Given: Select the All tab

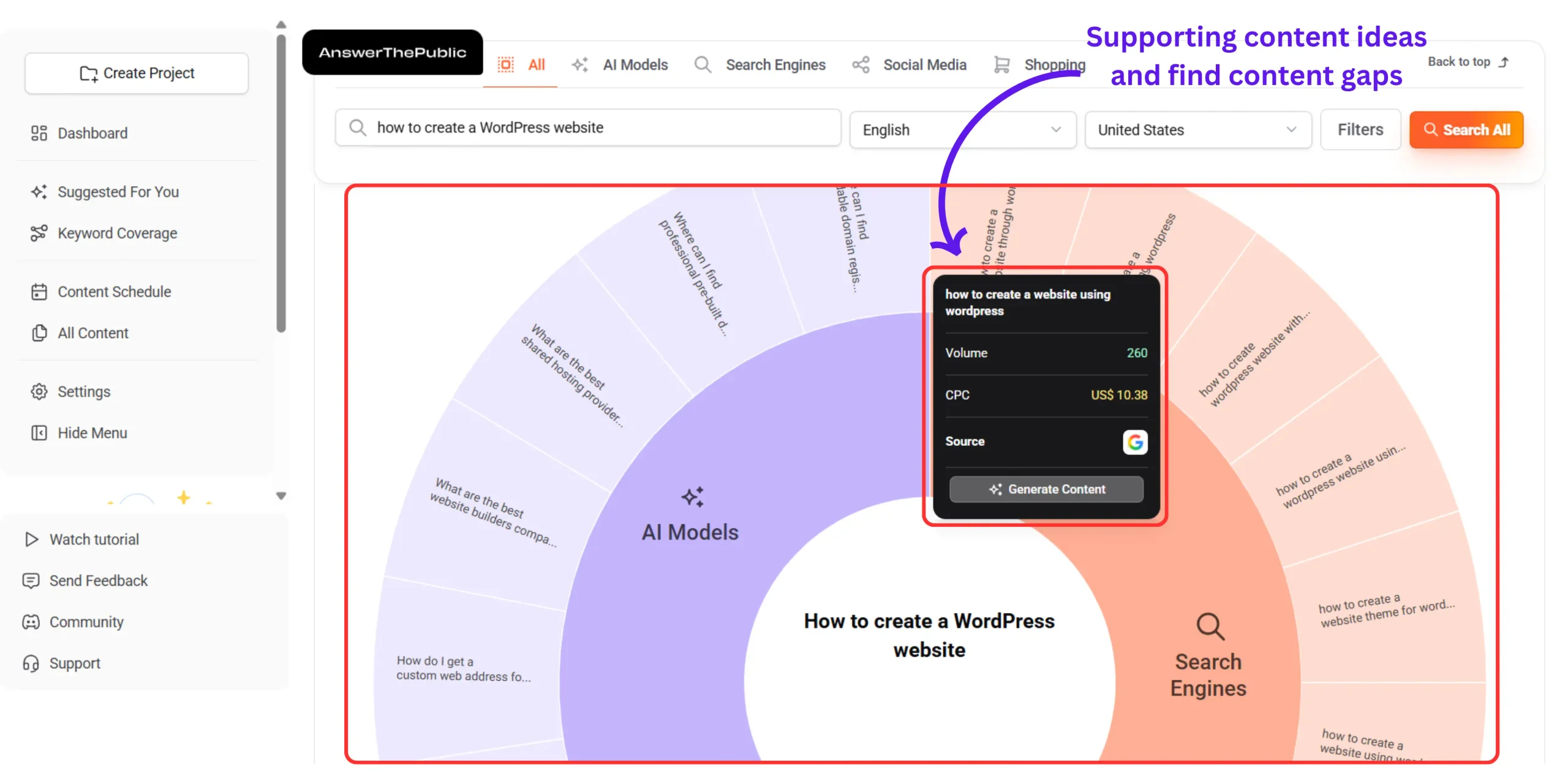Looking at the screenshot, I should pos(521,65).
